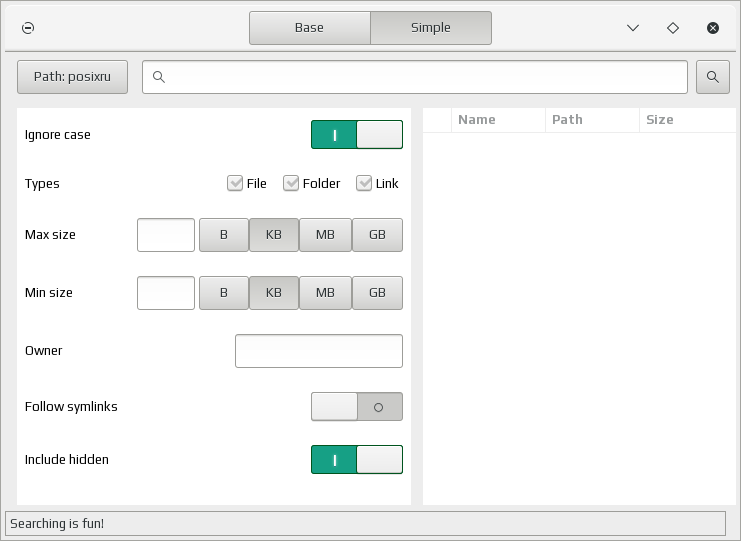Toggle the Ignore case switch

tap(357, 135)
